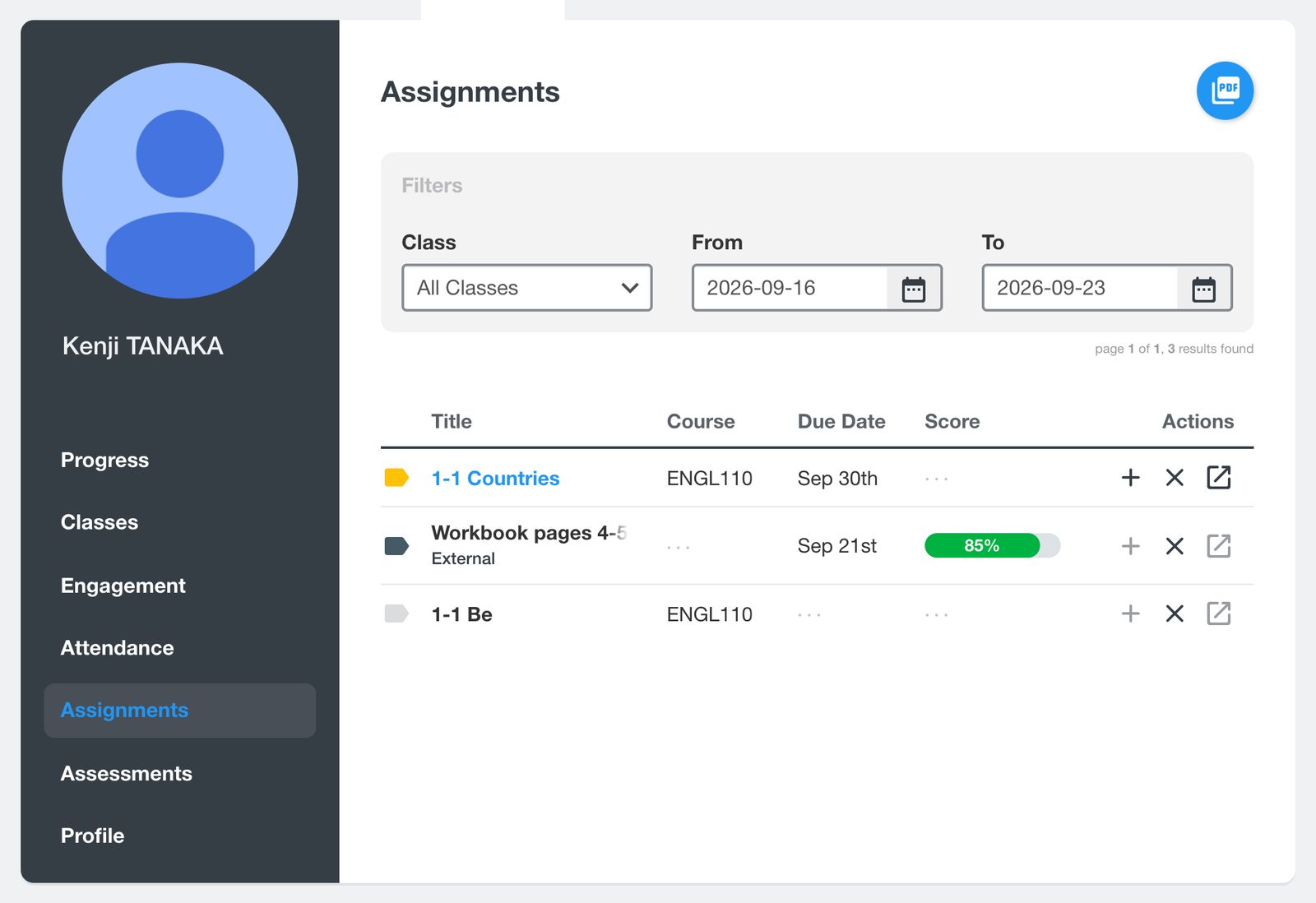Click the Sep 30th due date

pyautogui.click(x=837, y=479)
